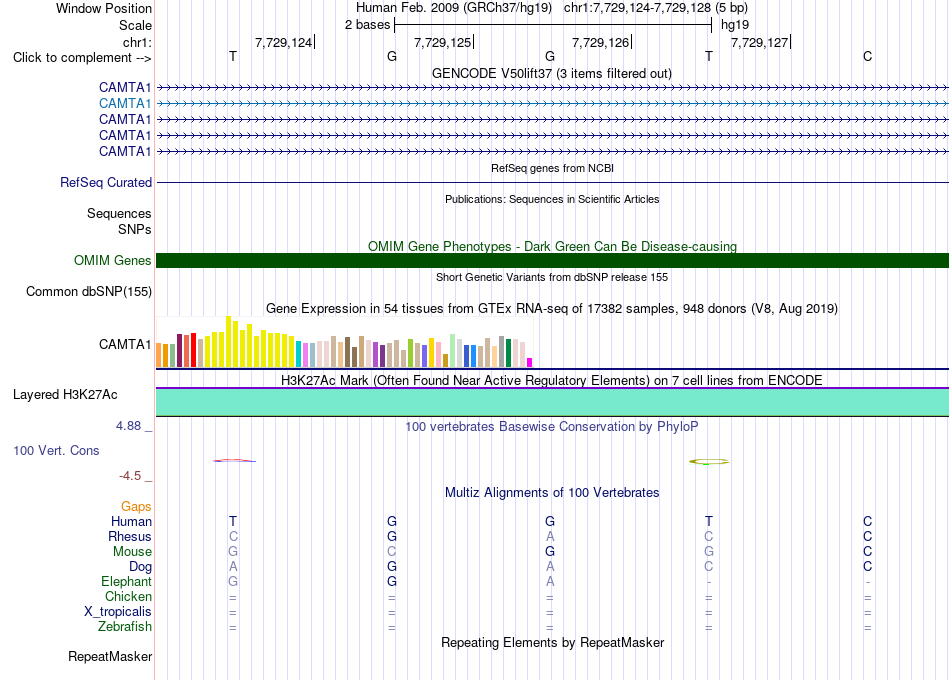Open 'Short Genetic Variants from dbSNP release 155' title

click(x=552, y=277)
